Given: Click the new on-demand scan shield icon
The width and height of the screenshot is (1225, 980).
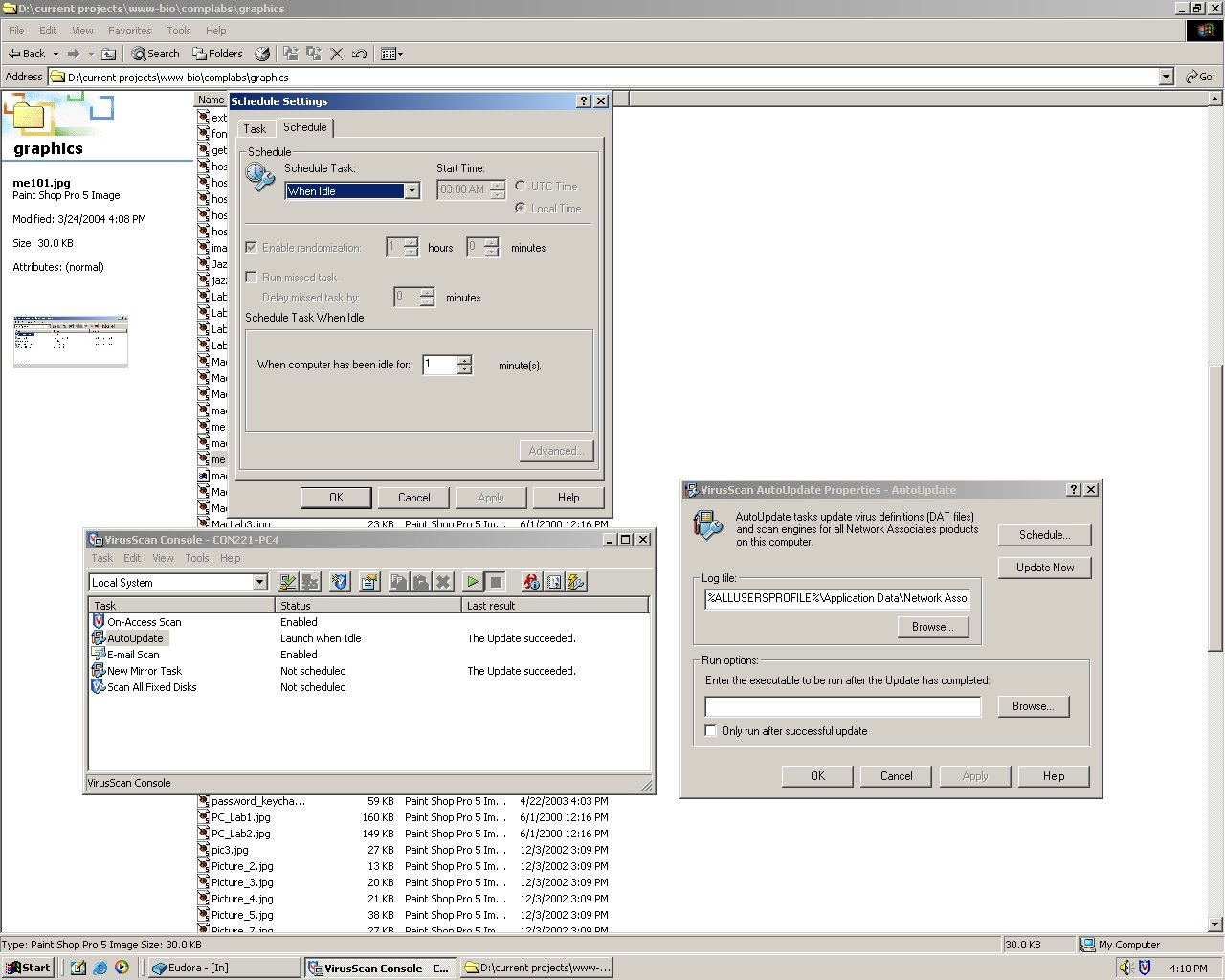Looking at the screenshot, I should [340, 582].
